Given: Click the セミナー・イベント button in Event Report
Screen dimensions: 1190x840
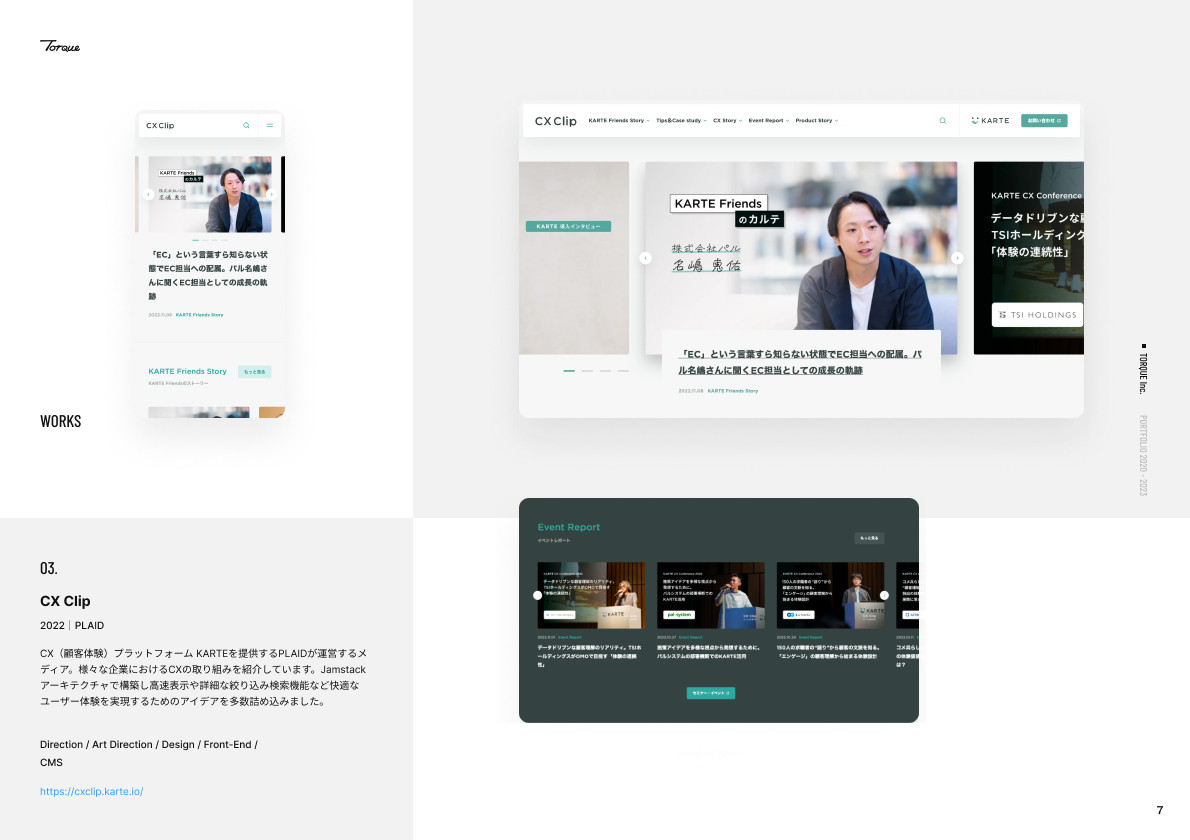Looking at the screenshot, I should coord(710,692).
